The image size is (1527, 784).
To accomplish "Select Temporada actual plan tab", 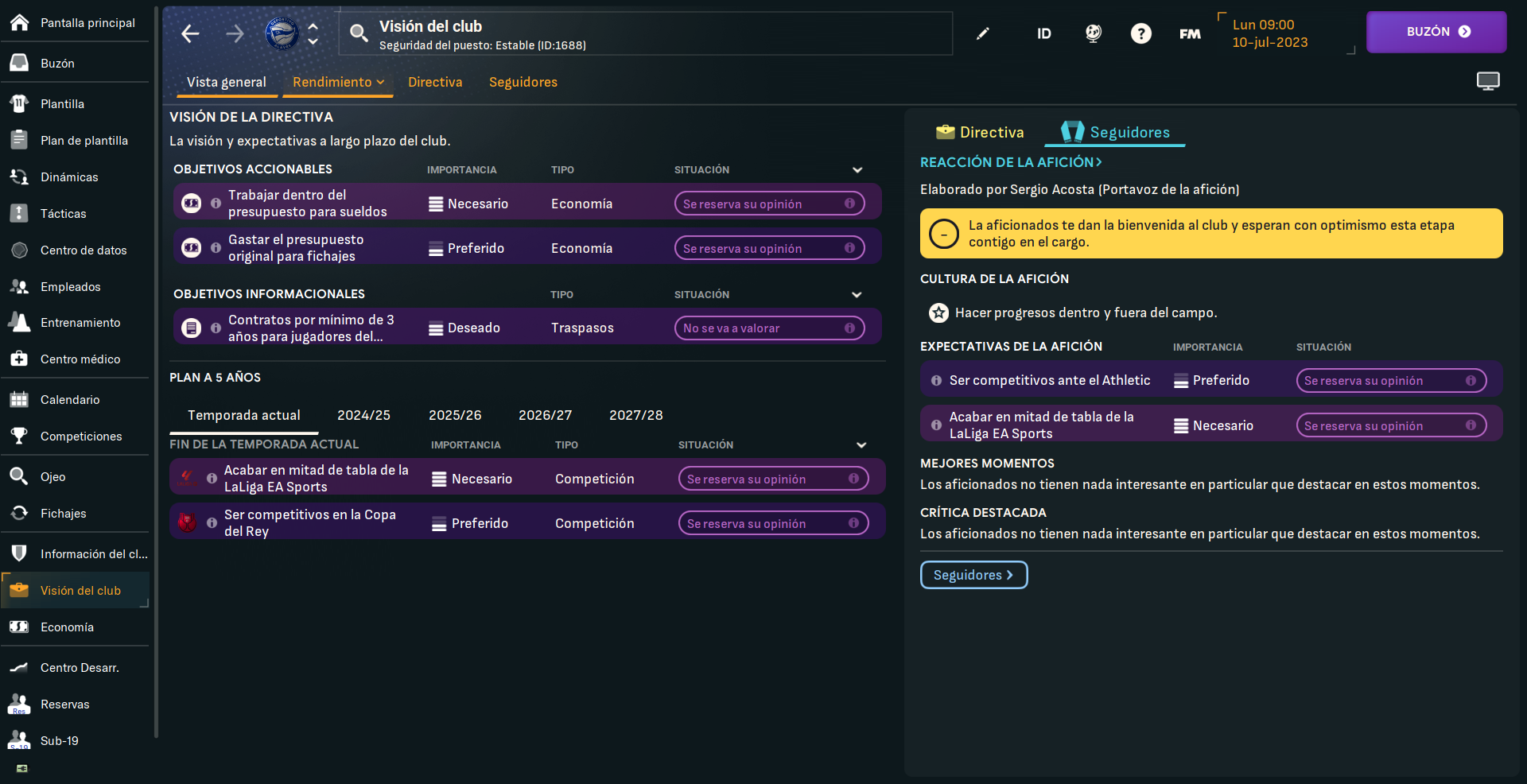I will [244, 415].
